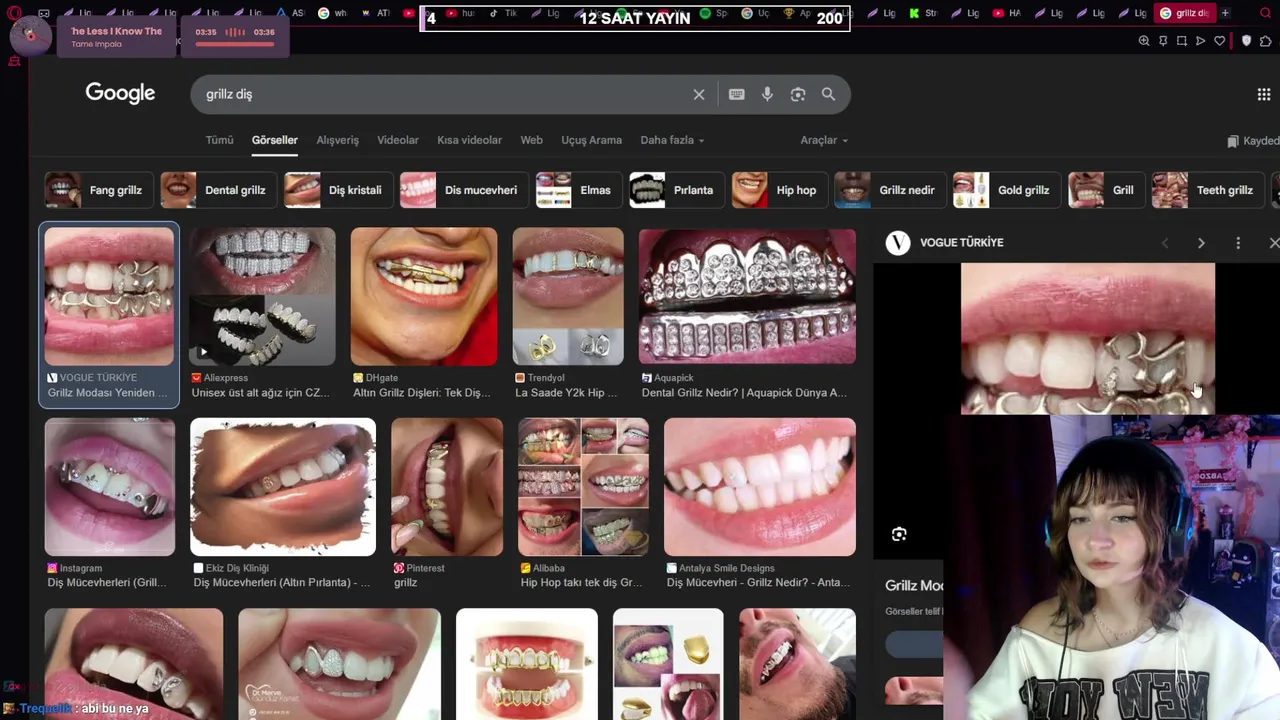Start voice search with microphone icon
Screen dimensions: 1280x720
point(767,94)
